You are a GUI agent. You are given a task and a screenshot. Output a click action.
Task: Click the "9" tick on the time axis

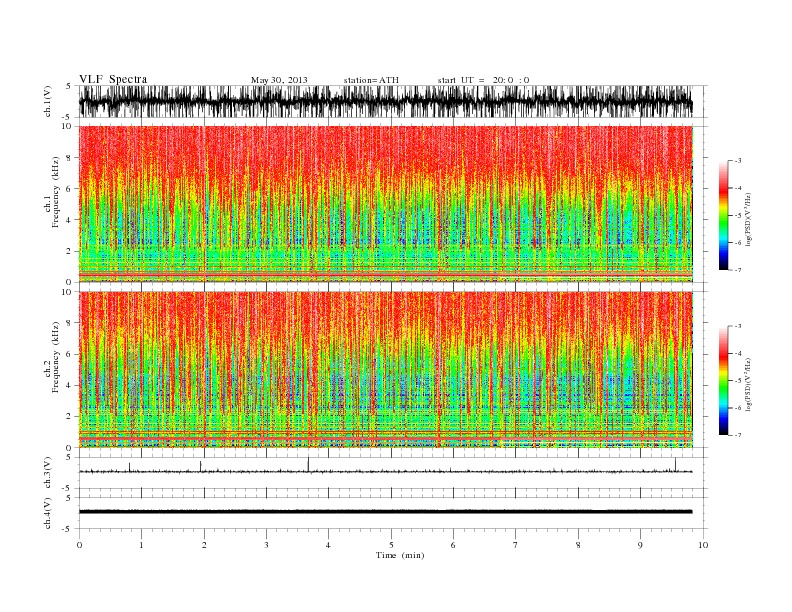pyautogui.click(x=640, y=545)
